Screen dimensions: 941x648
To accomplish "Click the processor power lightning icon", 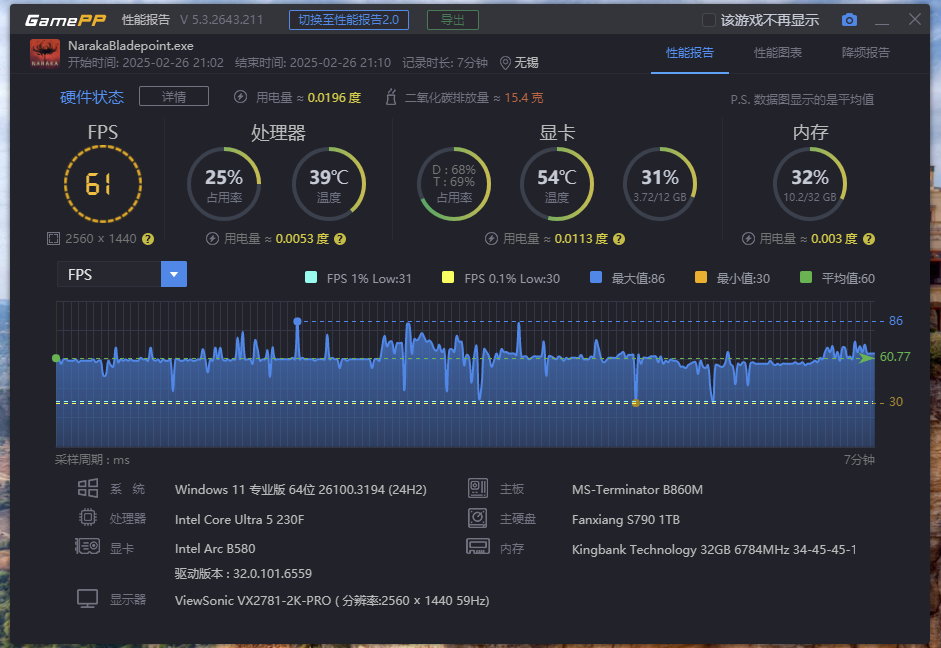I will coord(212,239).
